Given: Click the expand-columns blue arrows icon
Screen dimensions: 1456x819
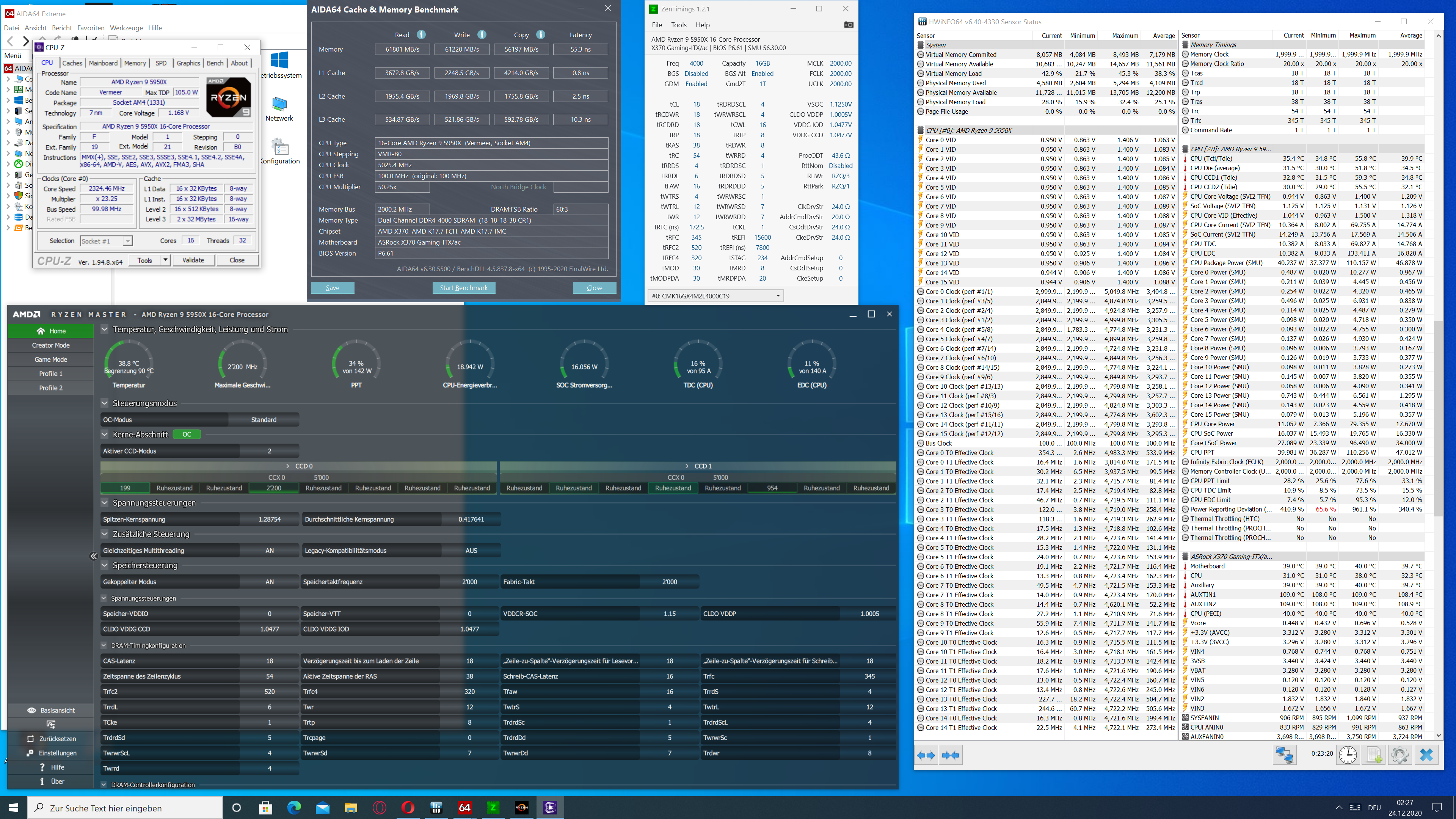Looking at the screenshot, I should pyautogui.click(x=926, y=755).
